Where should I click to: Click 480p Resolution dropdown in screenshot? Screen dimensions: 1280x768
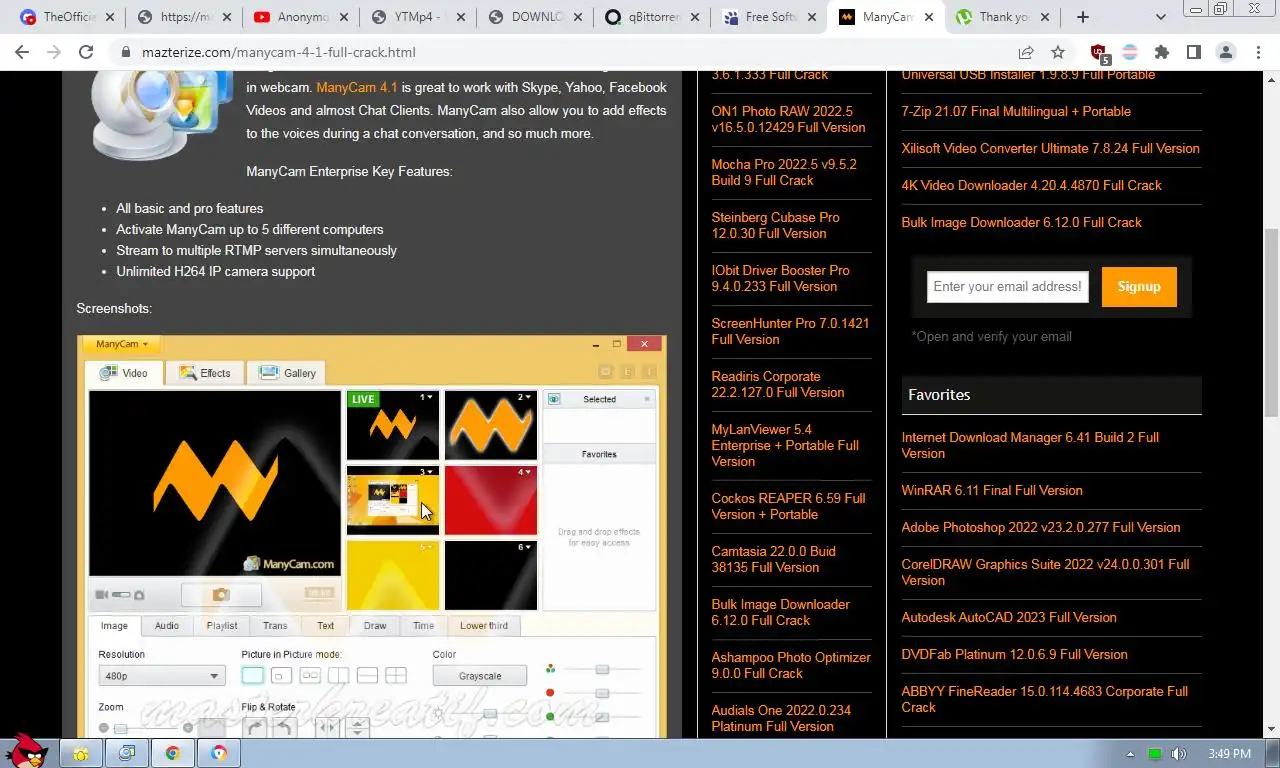(x=161, y=676)
